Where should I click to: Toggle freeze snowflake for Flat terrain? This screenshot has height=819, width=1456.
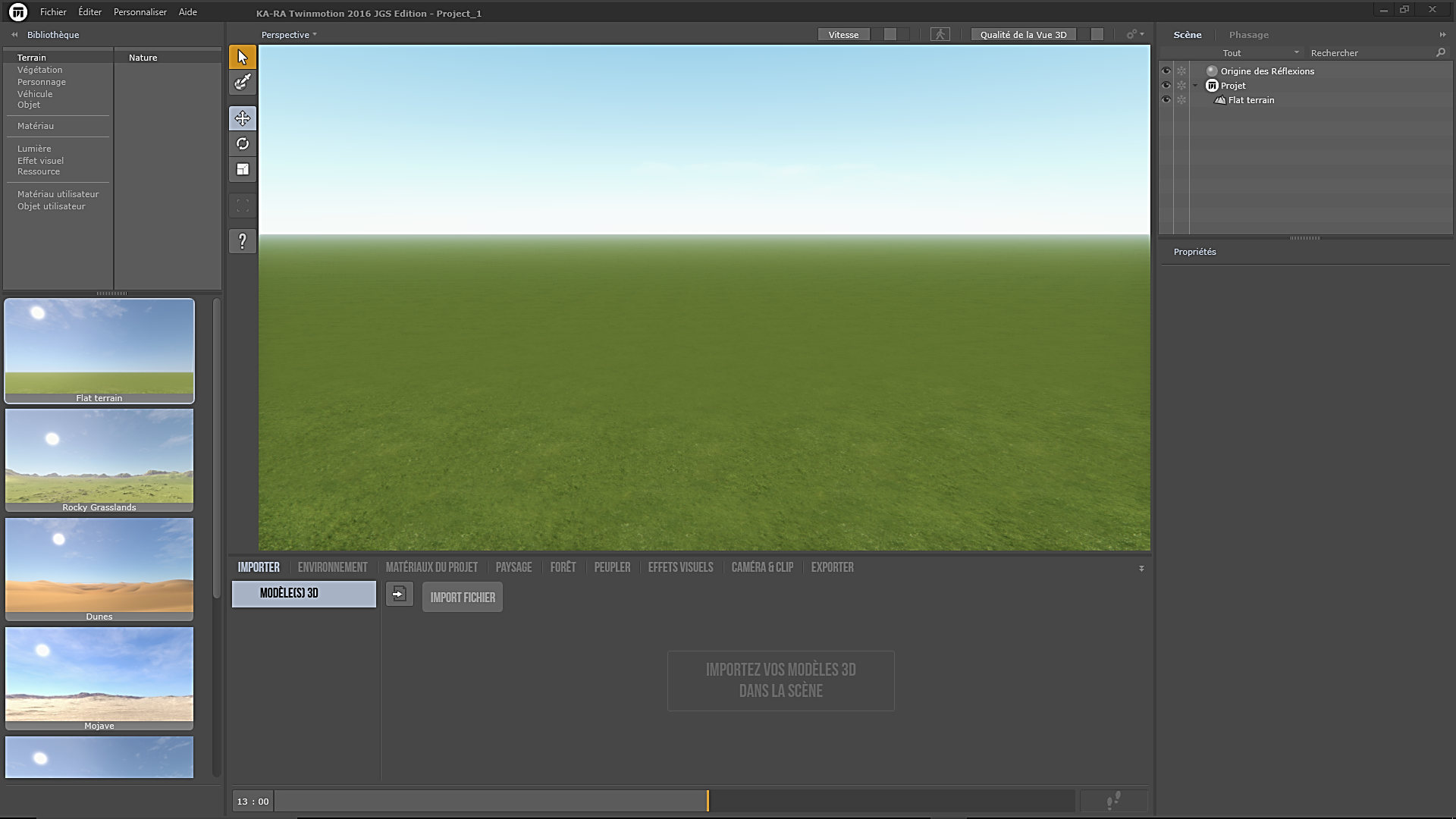[x=1181, y=100]
